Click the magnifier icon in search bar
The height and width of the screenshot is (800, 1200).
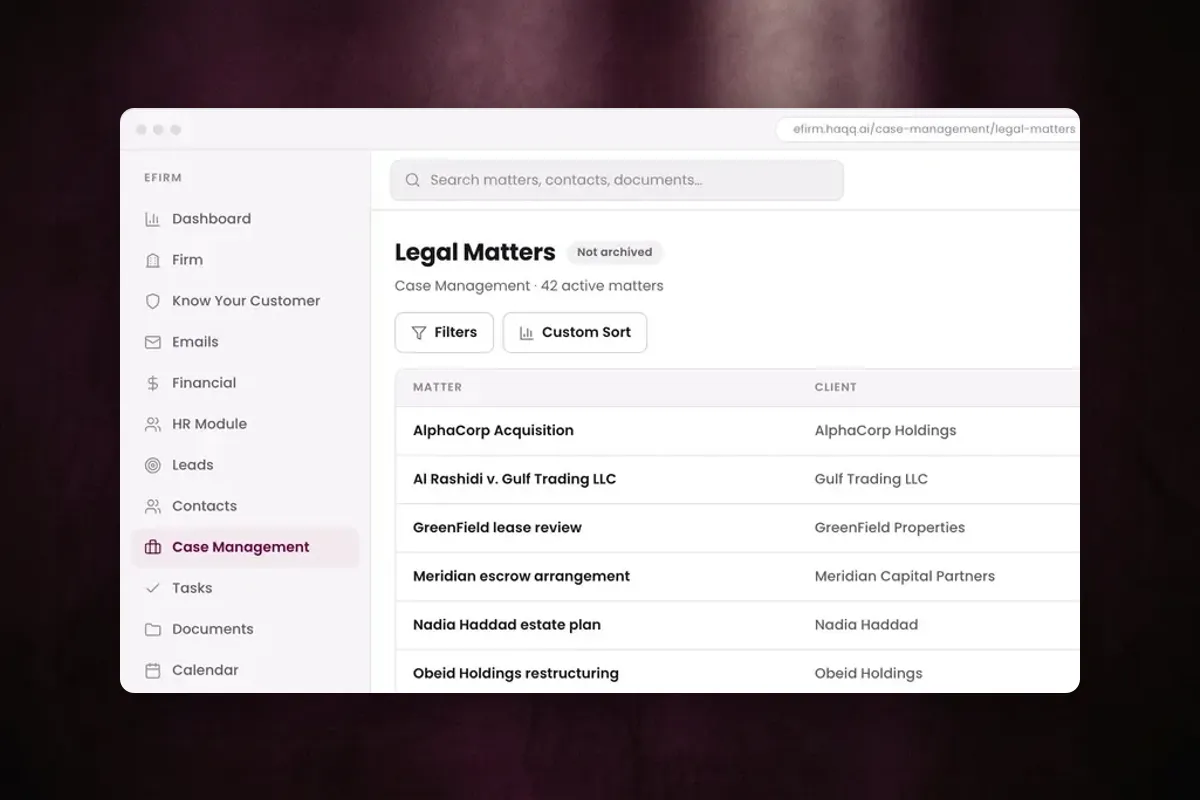click(x=412, y=180)
